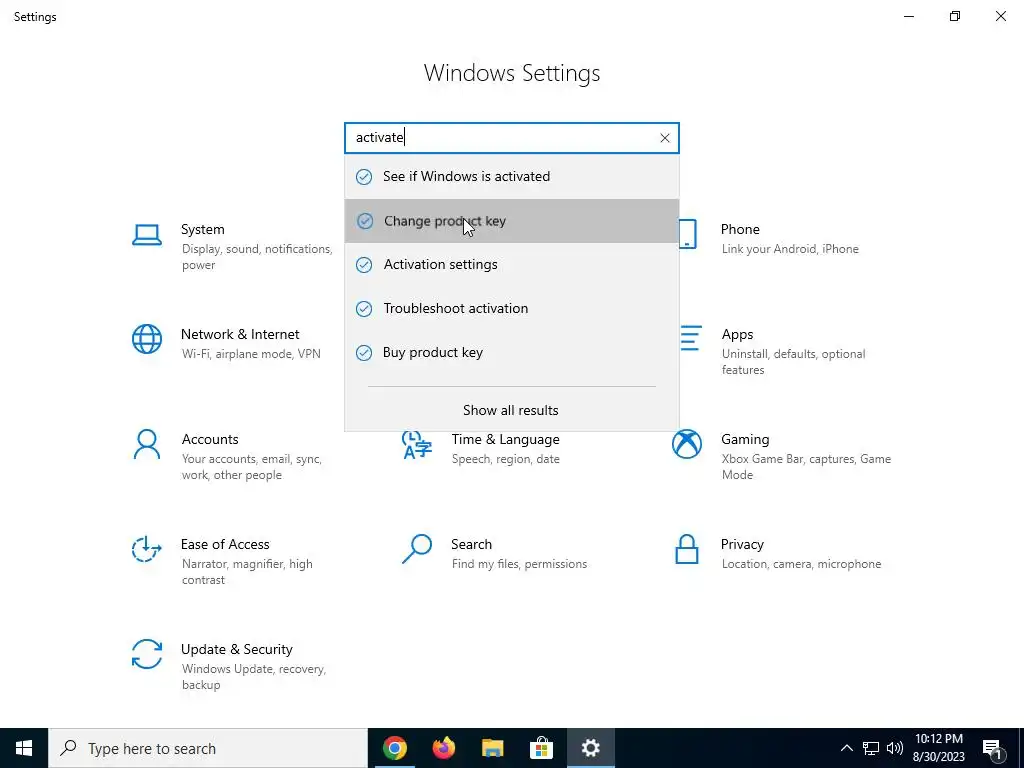Open the Ease of Access icon
Viewport: 1024px width, 768px height.
pos(147,549)
